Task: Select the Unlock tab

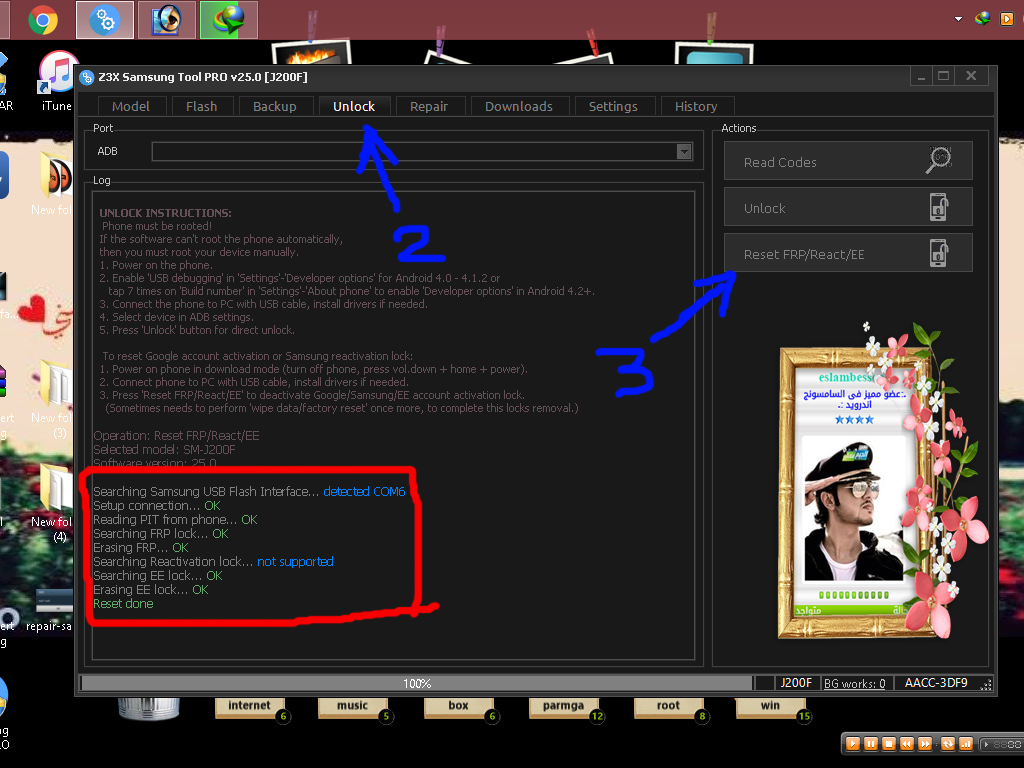Action: pos(354,106)
